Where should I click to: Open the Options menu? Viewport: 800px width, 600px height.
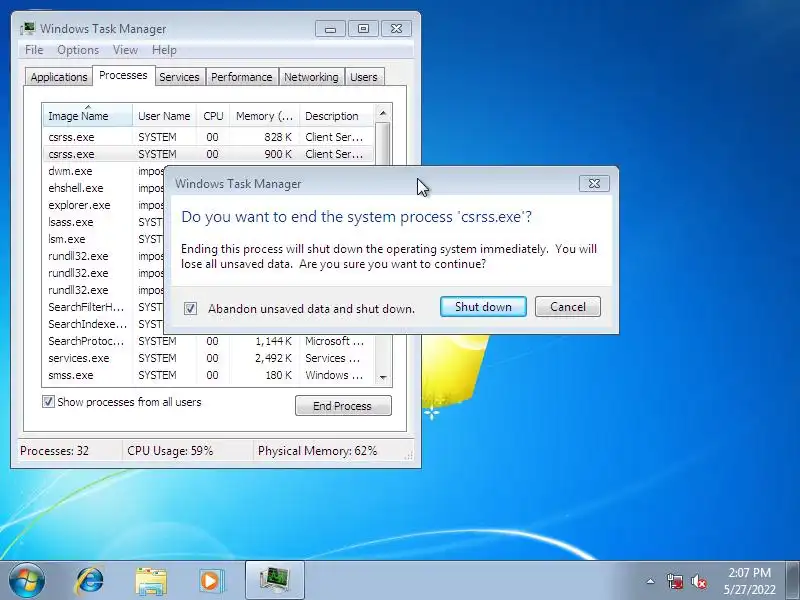tap(78, 50)
